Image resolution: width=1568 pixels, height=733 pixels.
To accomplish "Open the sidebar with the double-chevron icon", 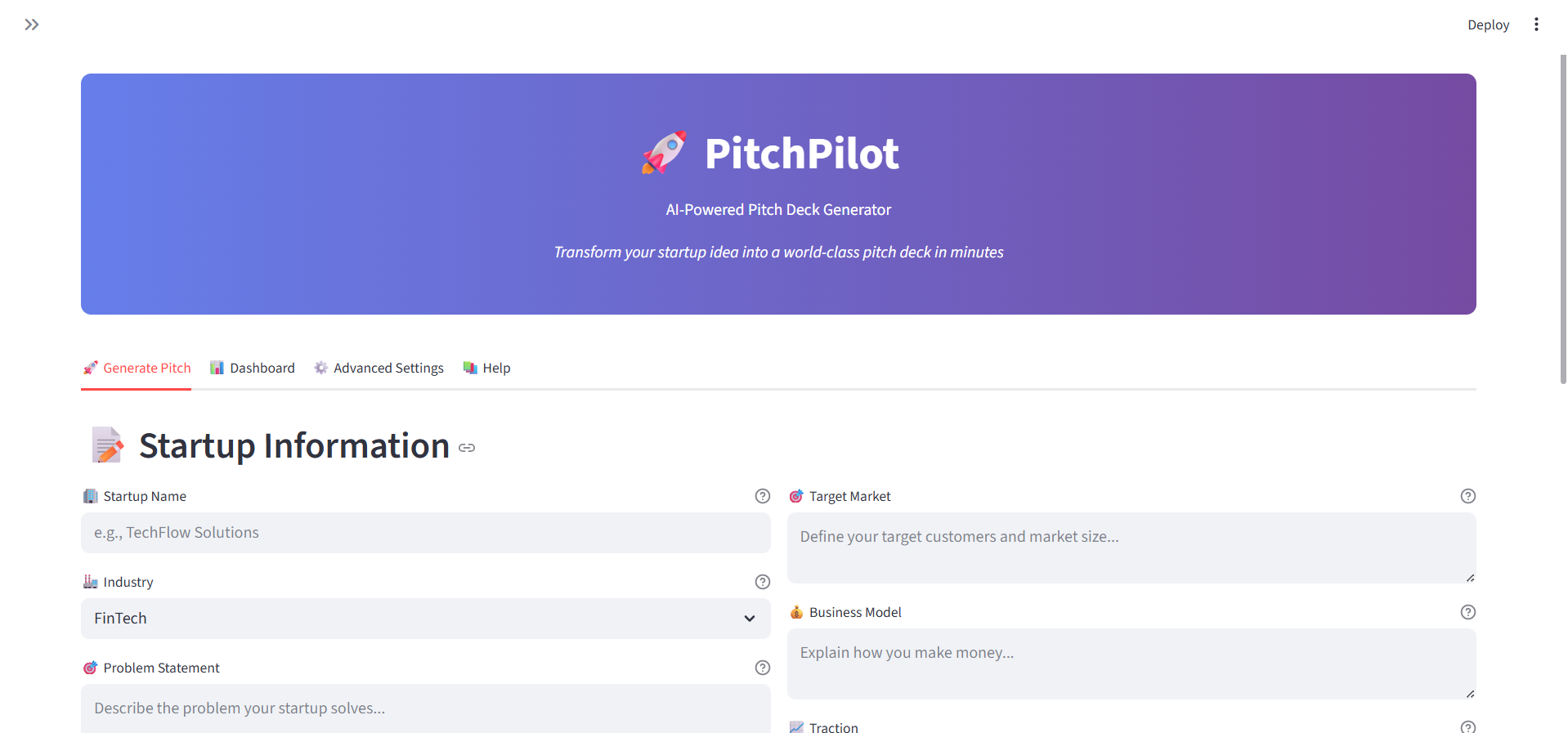I will [32, 25].
